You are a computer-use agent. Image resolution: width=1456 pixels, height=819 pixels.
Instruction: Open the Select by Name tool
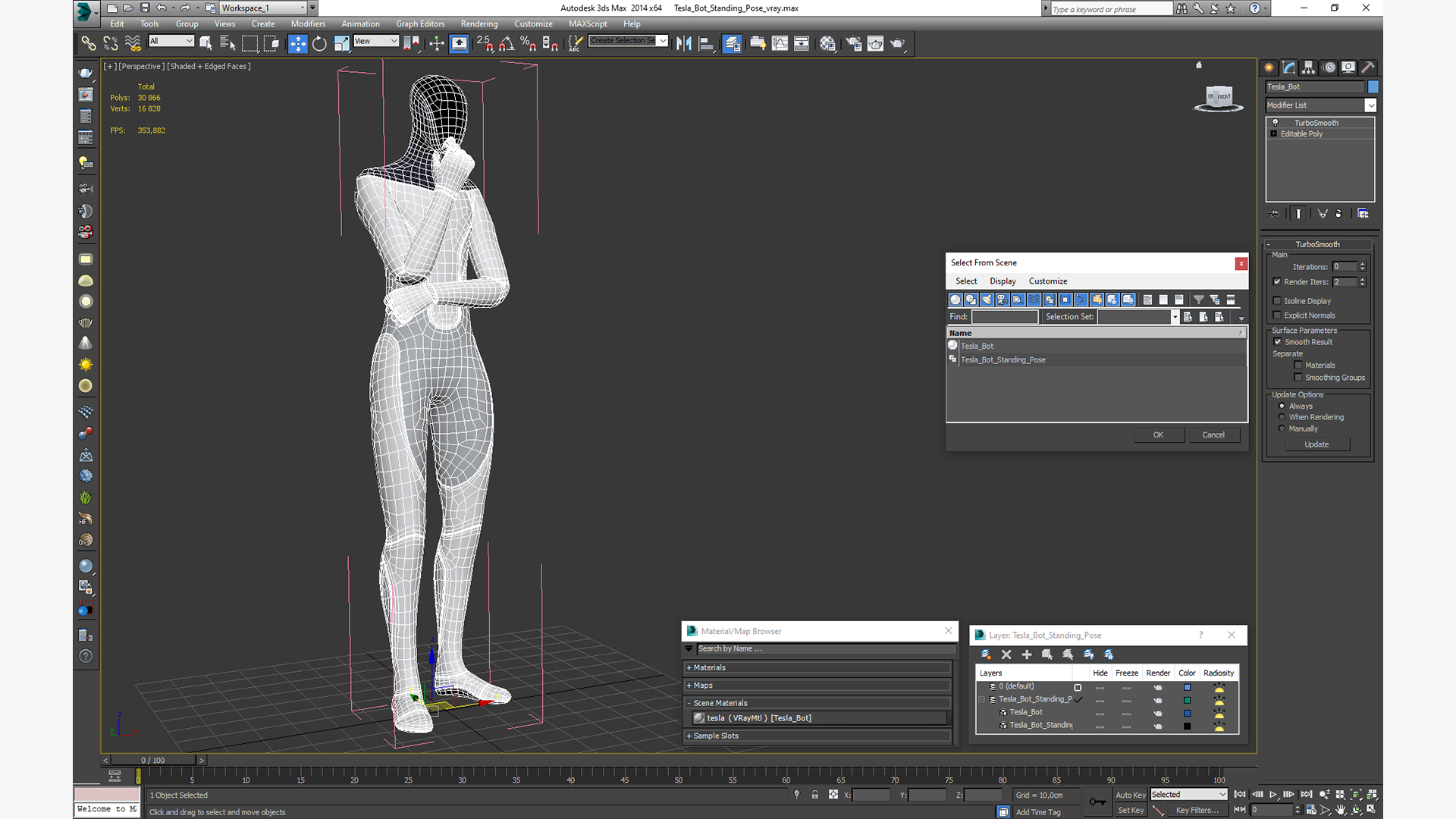227,44
